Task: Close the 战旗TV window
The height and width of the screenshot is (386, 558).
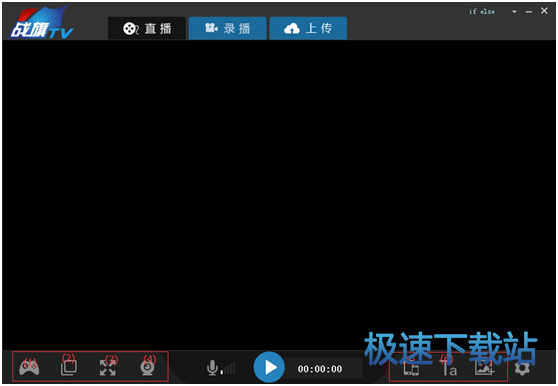Action: pos(544,11)
